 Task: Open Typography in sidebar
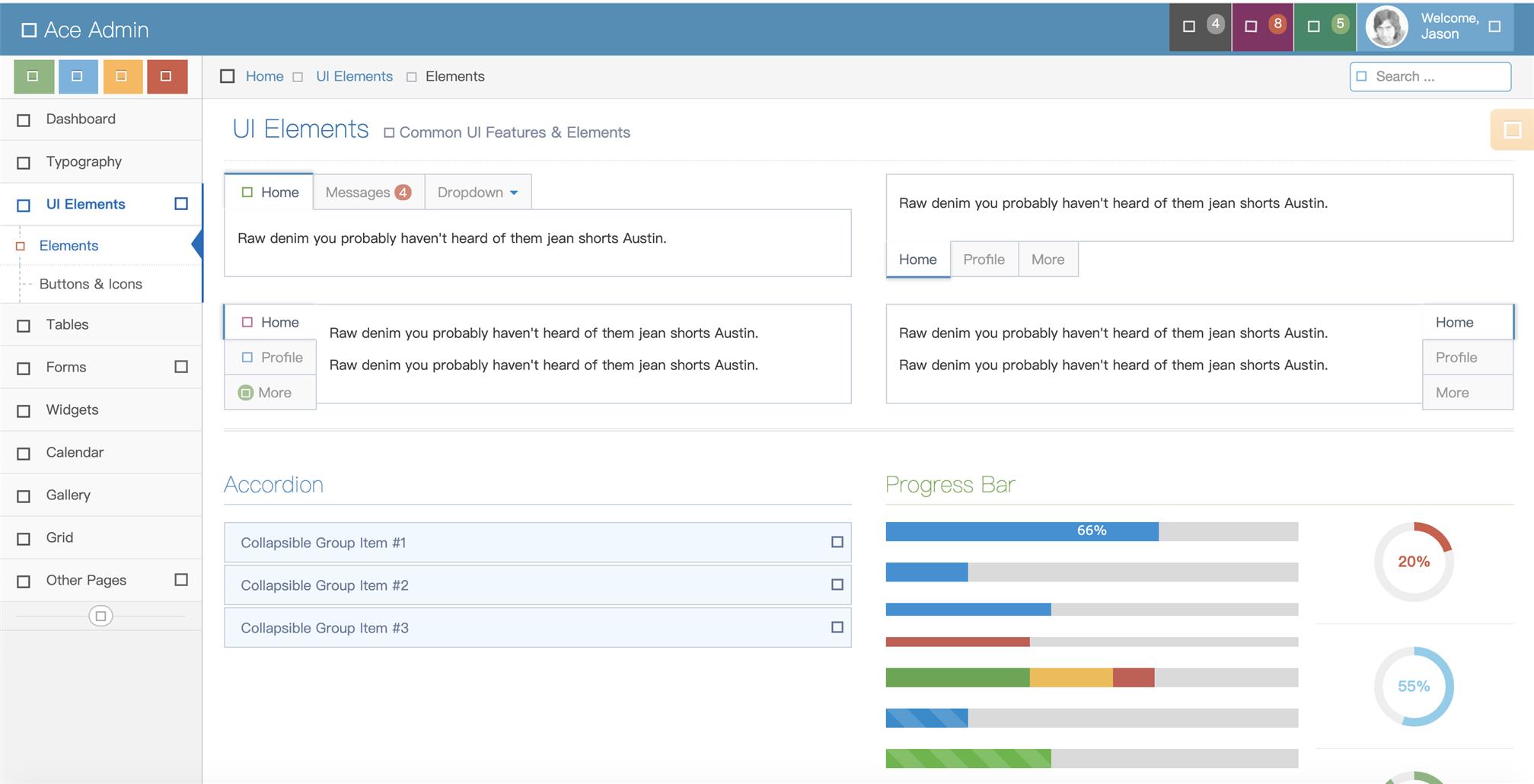(101, 162)
